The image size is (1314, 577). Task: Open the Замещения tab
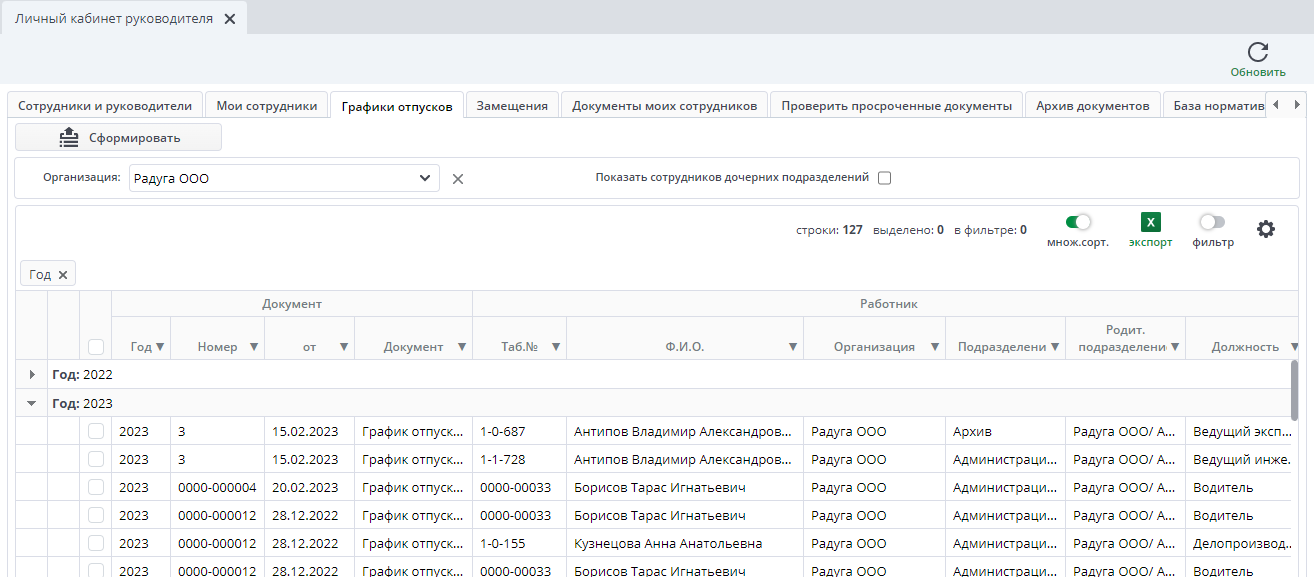512,105
